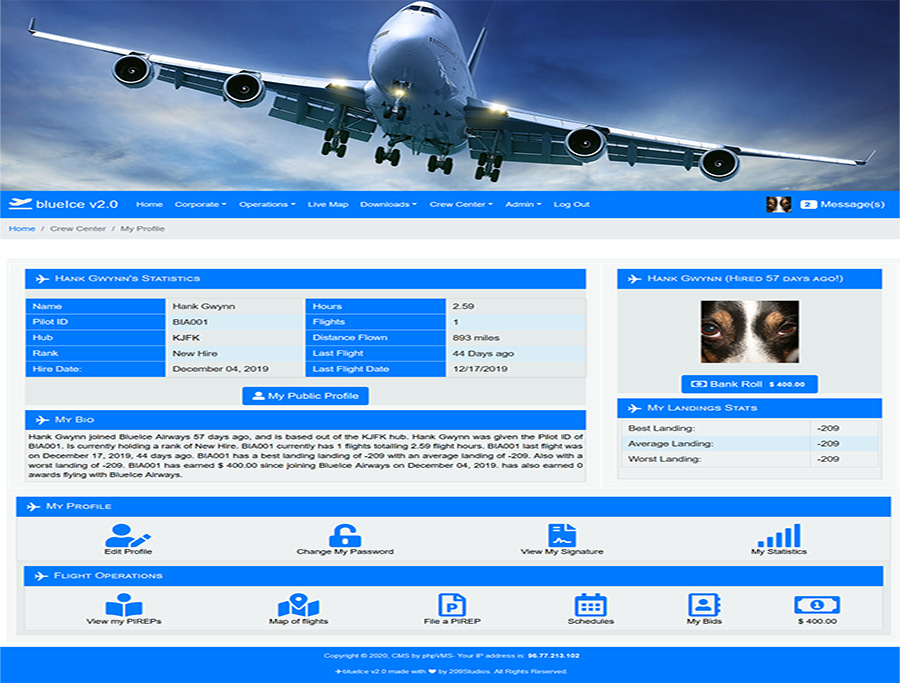This screenshot has width=900, height=683.
Task: Select the File a PIREP icon
Action: pos(452,605)
